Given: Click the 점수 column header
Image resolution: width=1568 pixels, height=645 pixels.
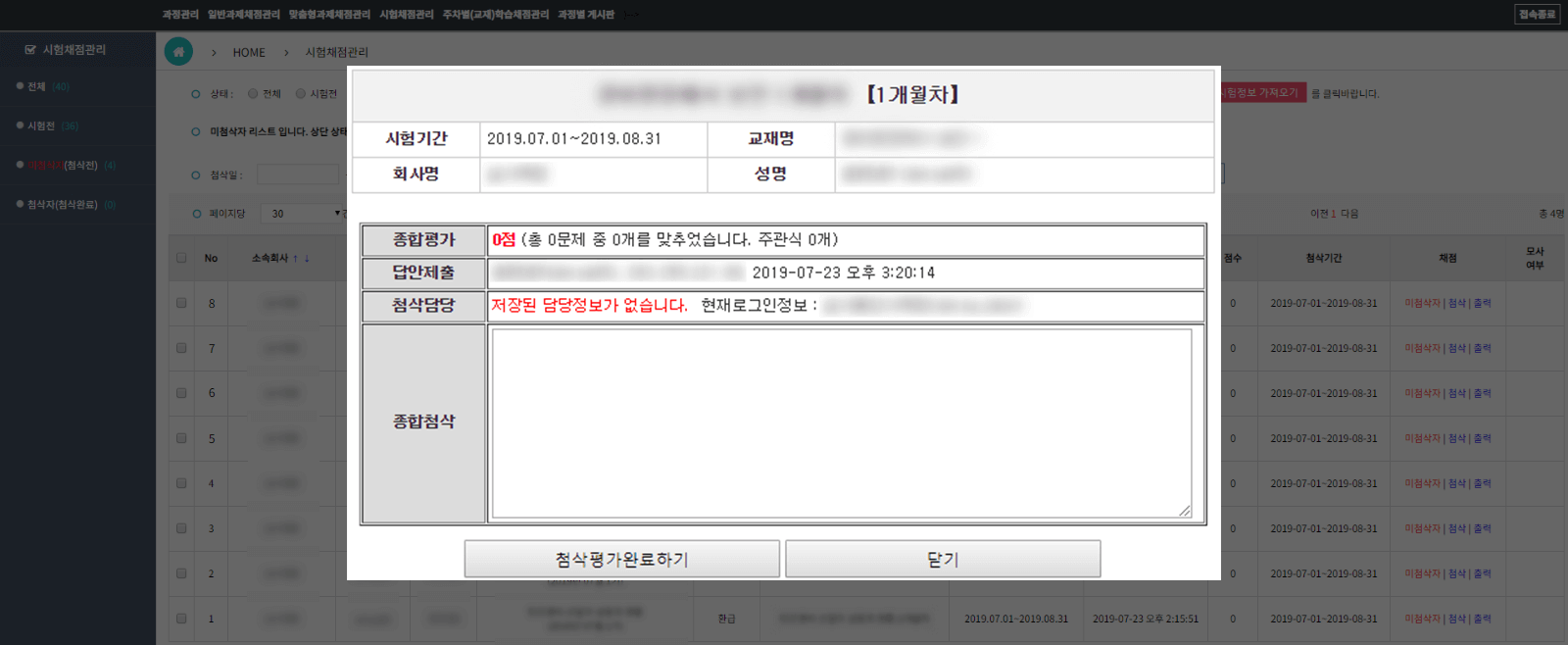Looking at the screenshot, I should click(x=1233, y=258).
